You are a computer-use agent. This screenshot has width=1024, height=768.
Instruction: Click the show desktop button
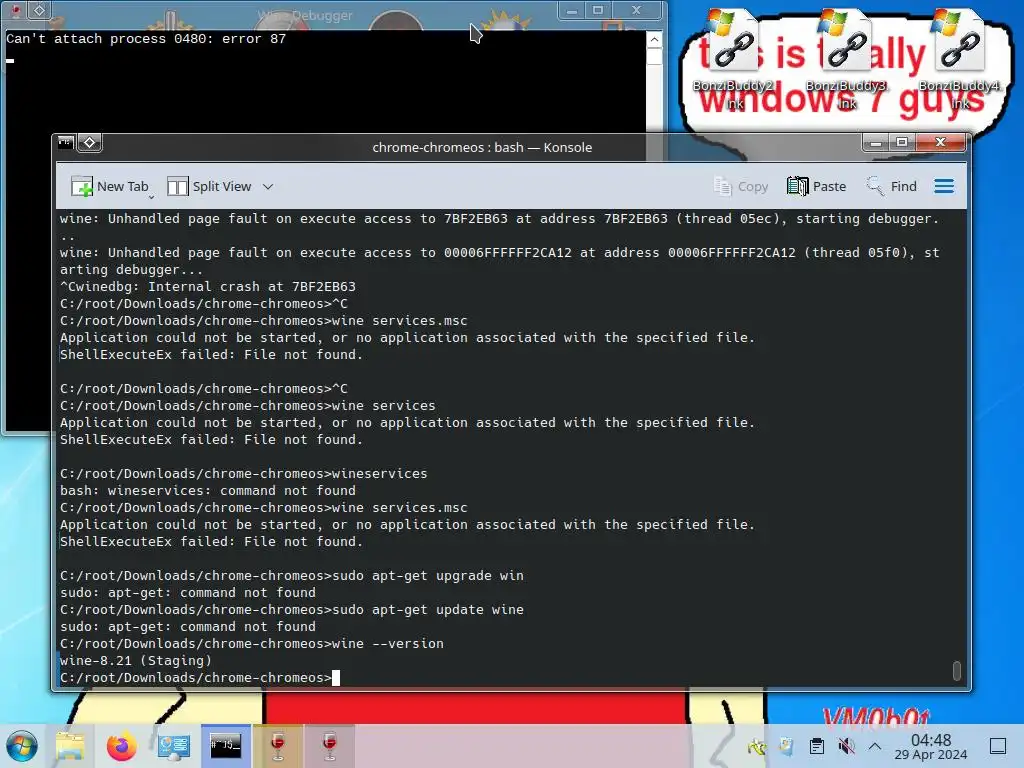(x=998, y=746)
